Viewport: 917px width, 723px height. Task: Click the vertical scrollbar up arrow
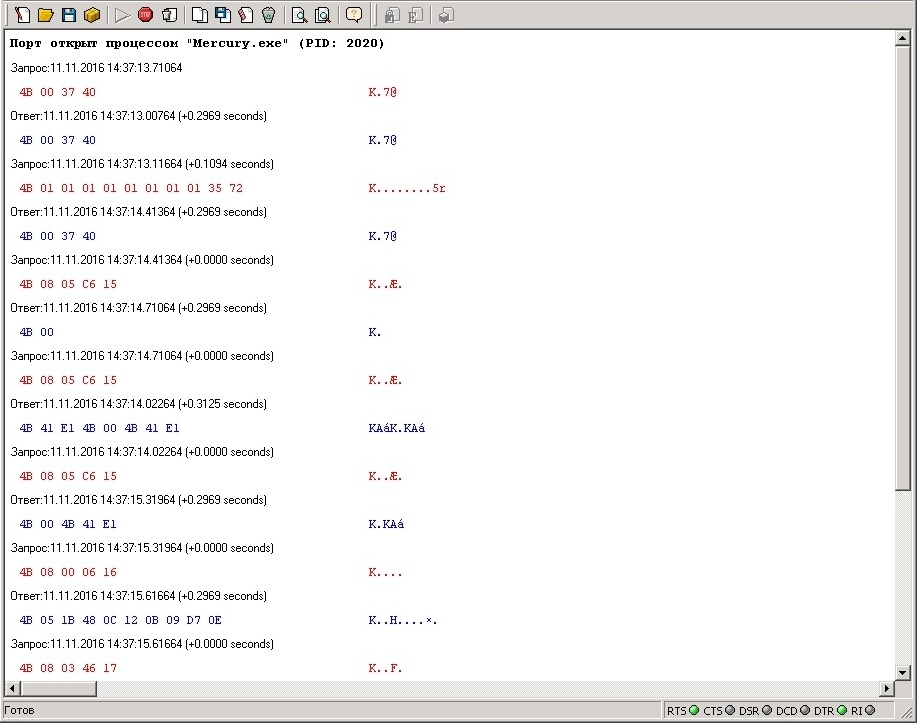902,39
